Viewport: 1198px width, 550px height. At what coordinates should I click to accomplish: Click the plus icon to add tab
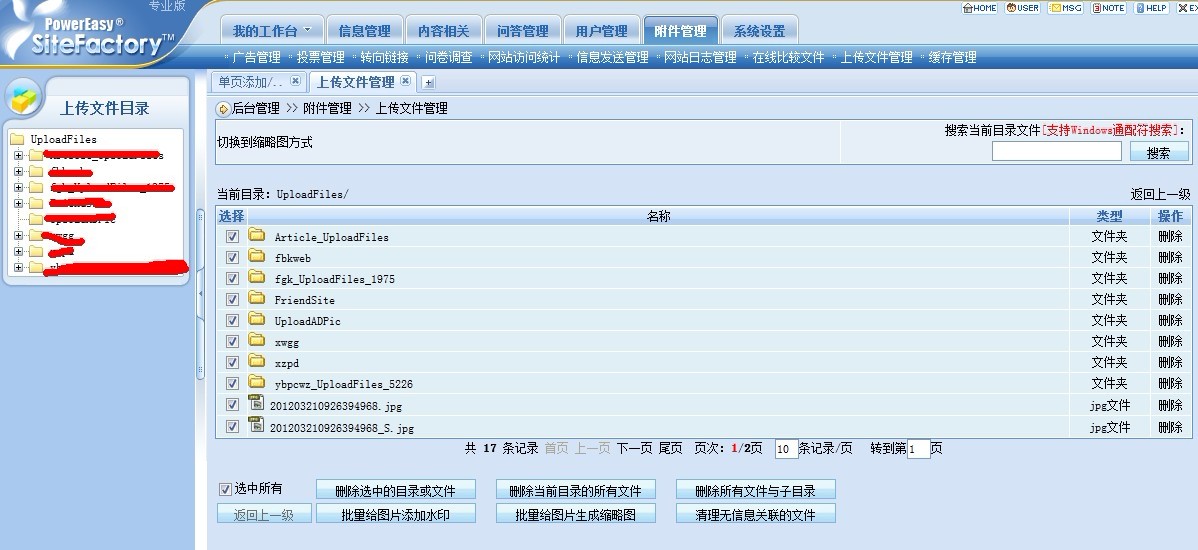coord(429,82)
